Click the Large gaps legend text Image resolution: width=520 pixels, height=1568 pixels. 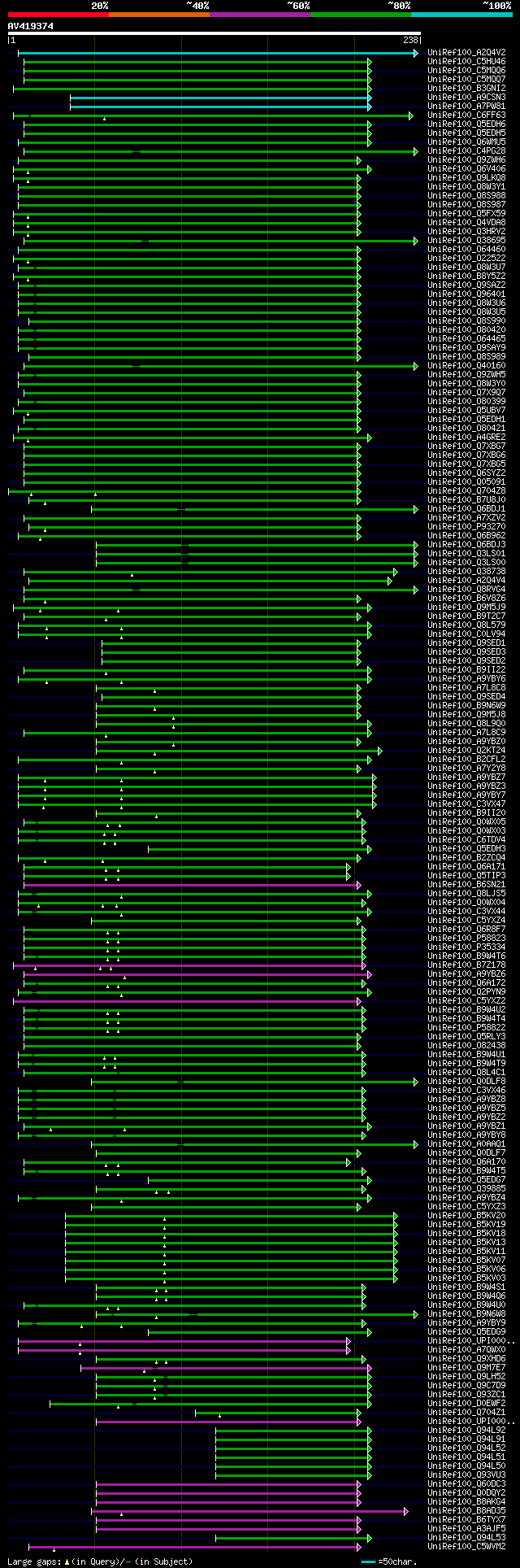click(33, 1561)
